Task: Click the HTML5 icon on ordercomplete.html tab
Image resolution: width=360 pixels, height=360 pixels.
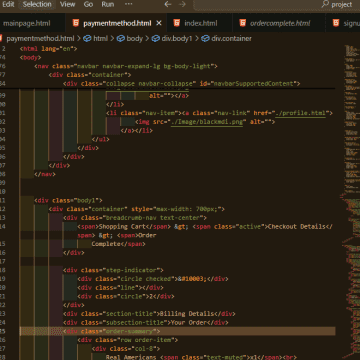Action: (243, 23)
